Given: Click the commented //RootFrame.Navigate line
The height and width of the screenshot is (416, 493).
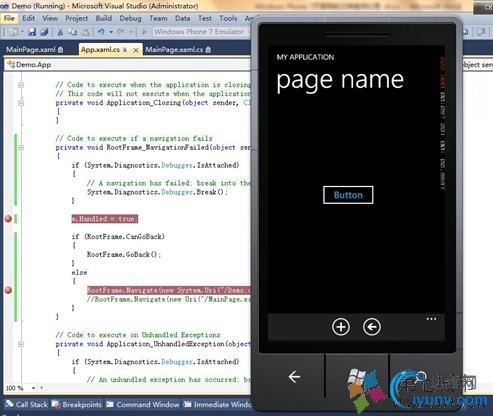Looking at the screenshot, I should (169, 299).
